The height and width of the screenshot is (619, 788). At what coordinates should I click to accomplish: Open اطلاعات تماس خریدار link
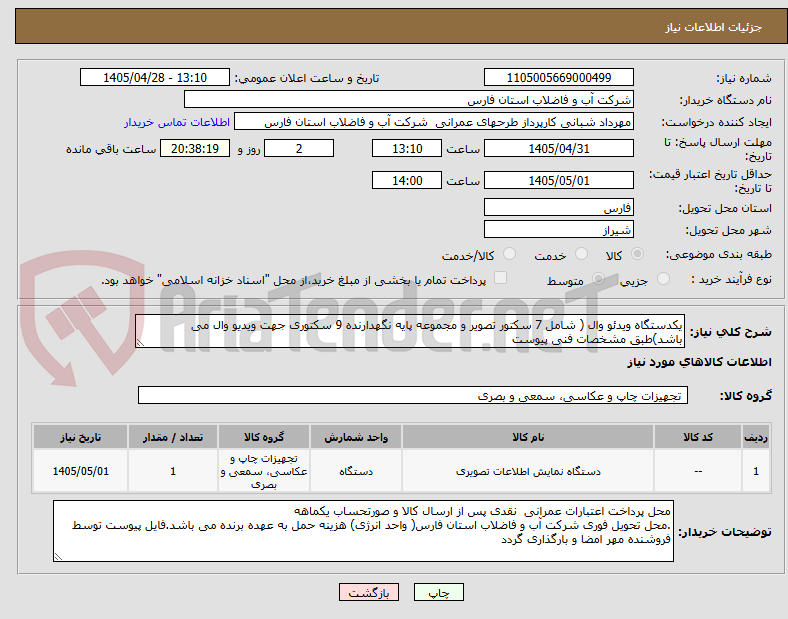coord(177,122)
